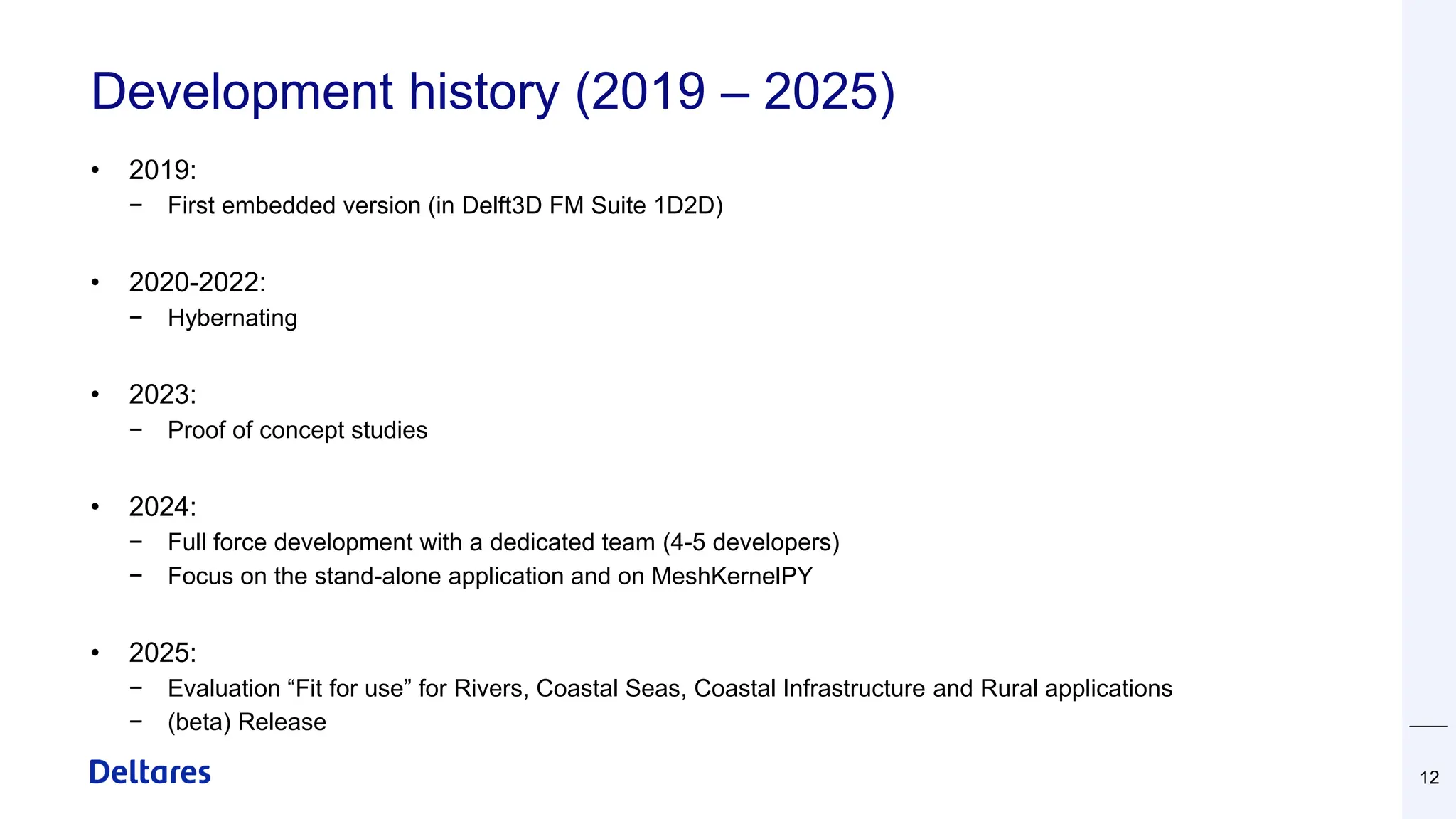Click the 'Hybernating' sub-bullet

click(232, 318)
